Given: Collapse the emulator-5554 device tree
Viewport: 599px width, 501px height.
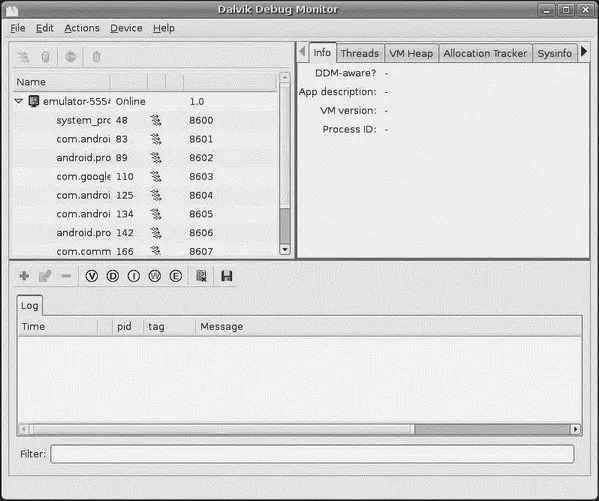Looking at the screenshot, I should coord(19,101).
